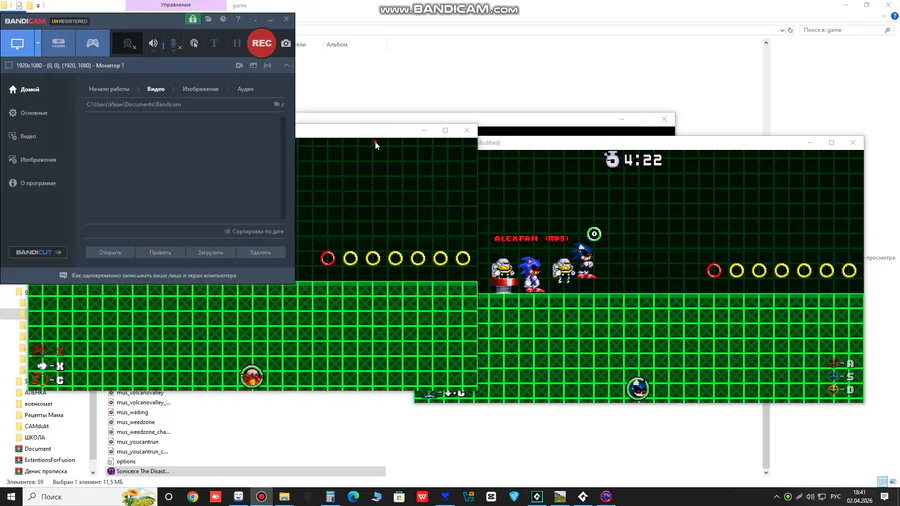Select Sonicexe The Disast... file in Explorer
Screen dimensions: 900x506
tap(142, 471)
